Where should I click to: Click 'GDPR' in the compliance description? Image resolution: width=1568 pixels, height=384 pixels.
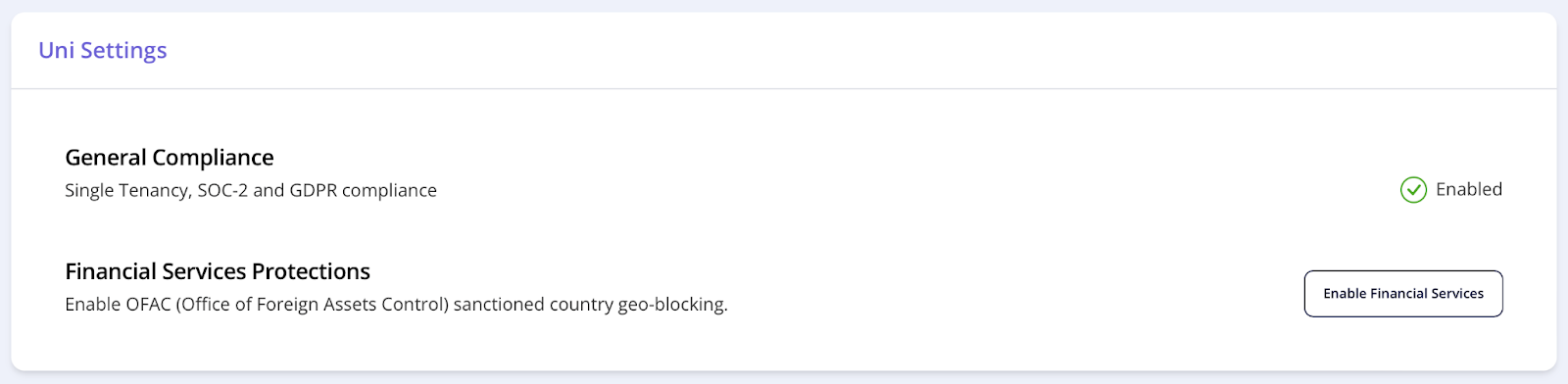313,191
